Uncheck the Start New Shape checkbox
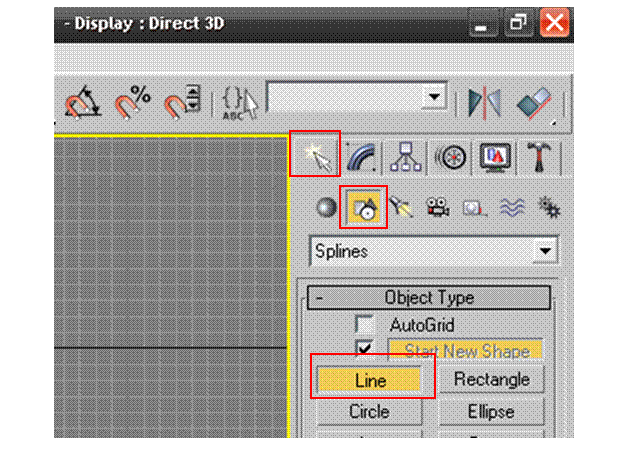The height and width of the screenshot is (455, 628). click(x=365, y=350)
